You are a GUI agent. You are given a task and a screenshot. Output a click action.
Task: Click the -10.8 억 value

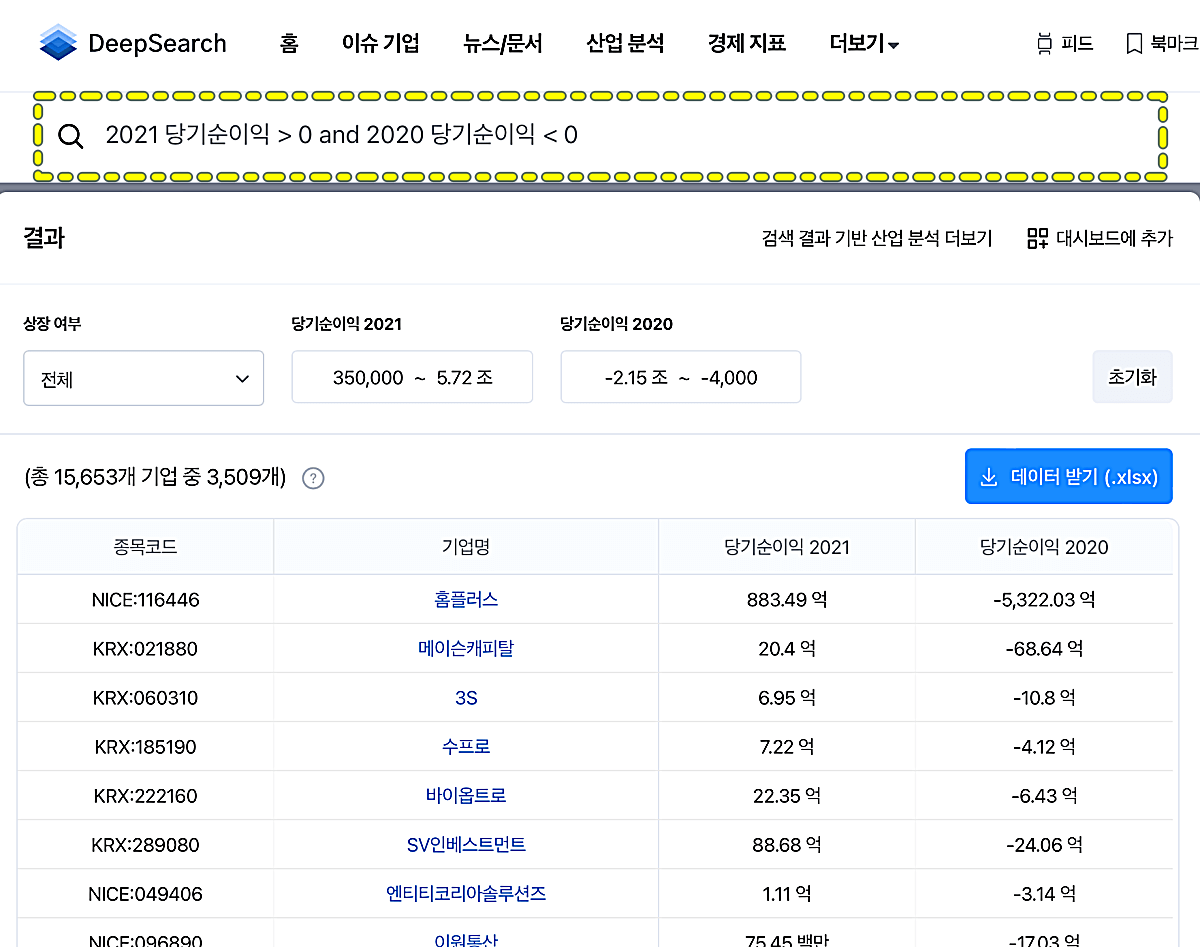(x=1044, y=698)
